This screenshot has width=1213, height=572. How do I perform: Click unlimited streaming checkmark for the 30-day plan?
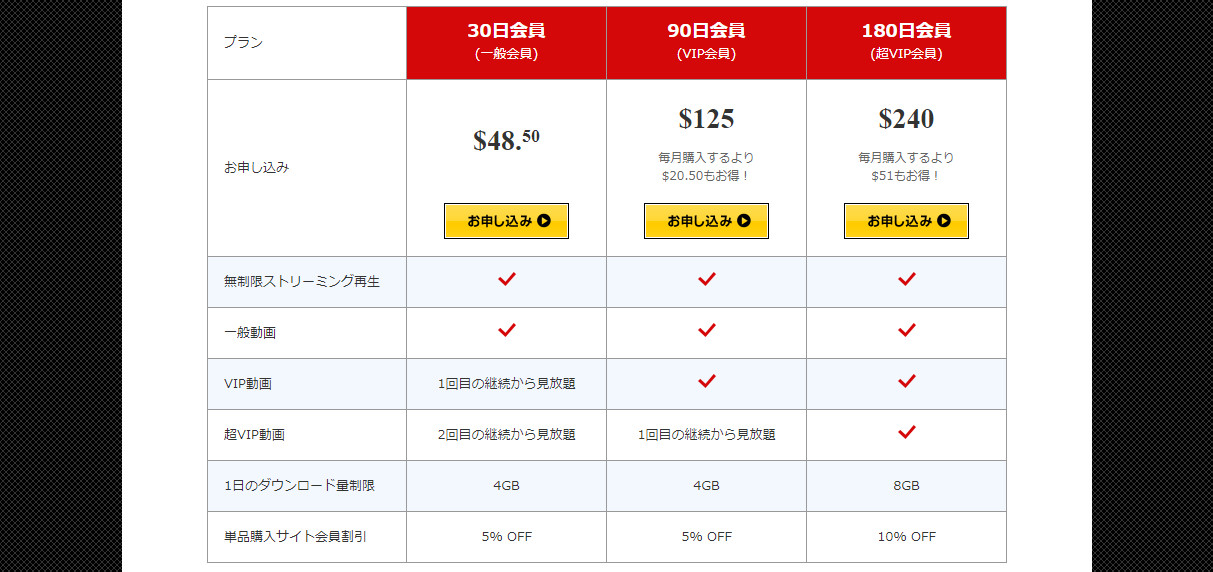pyautogui.click(x=507, y=280)
